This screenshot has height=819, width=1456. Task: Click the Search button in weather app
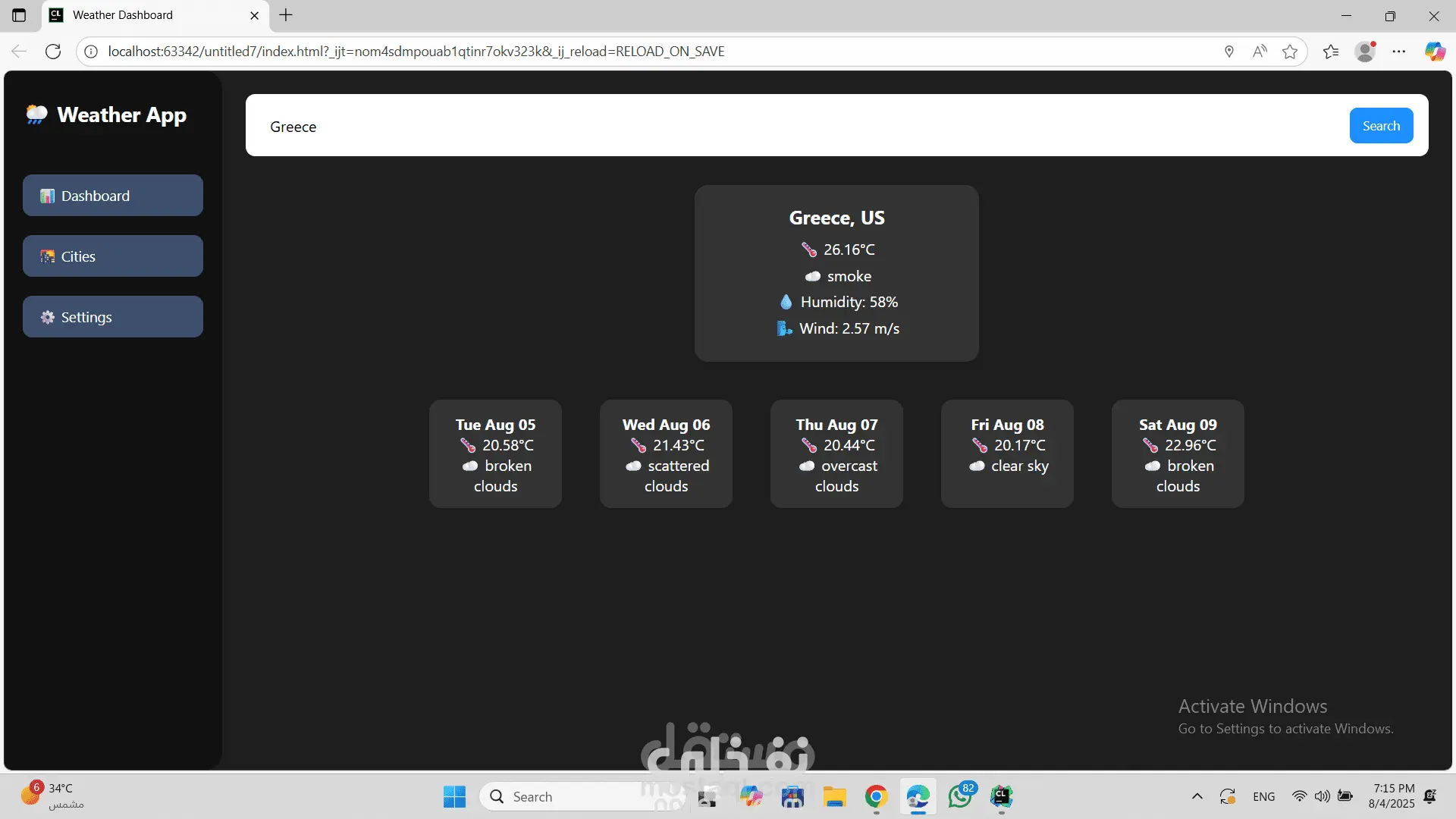[x=1380, y=126]
